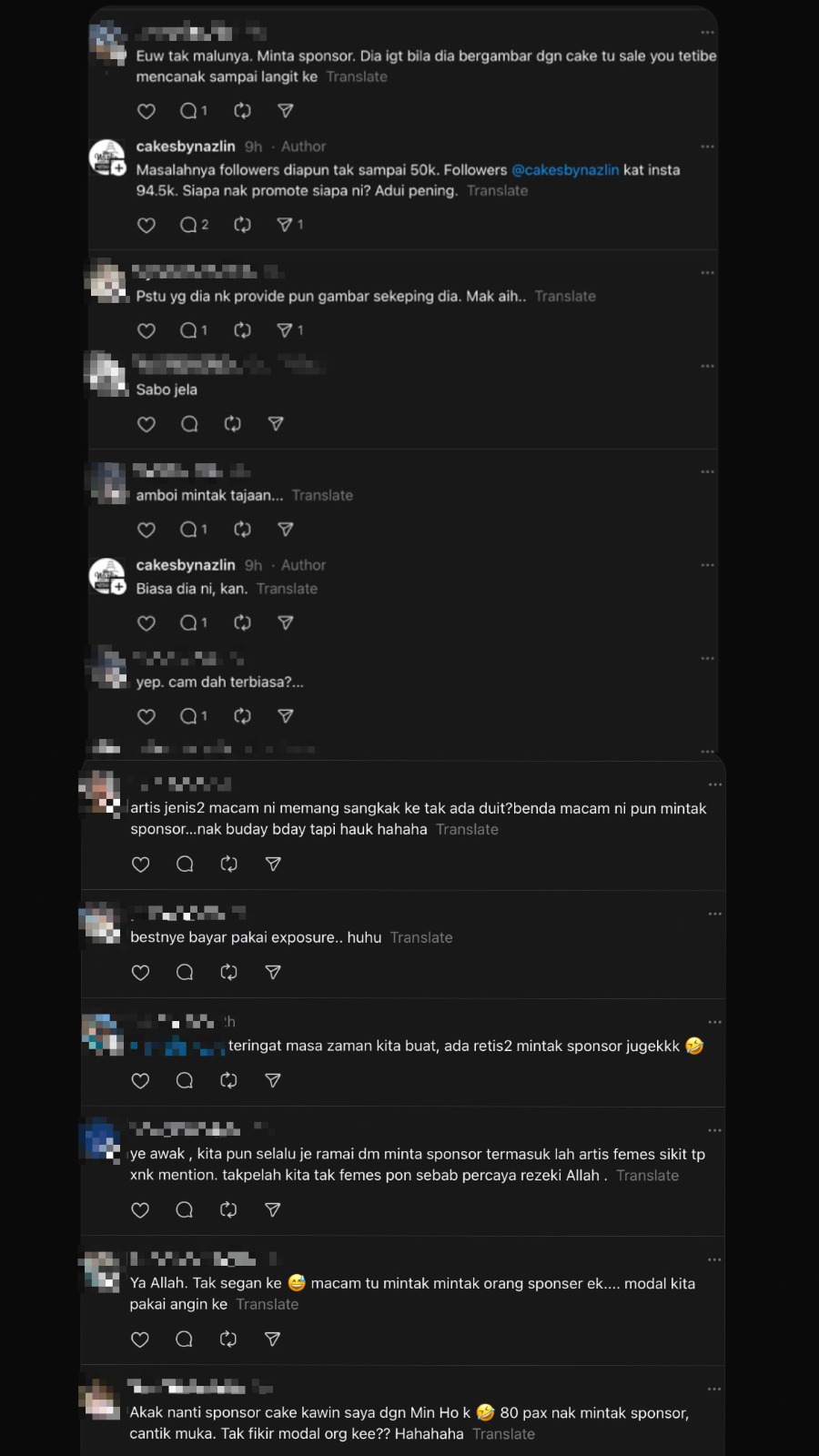Repost the 'Sabo jela' comment
Viewport: 819px width, 1456px height.
[x=233, y=424]
